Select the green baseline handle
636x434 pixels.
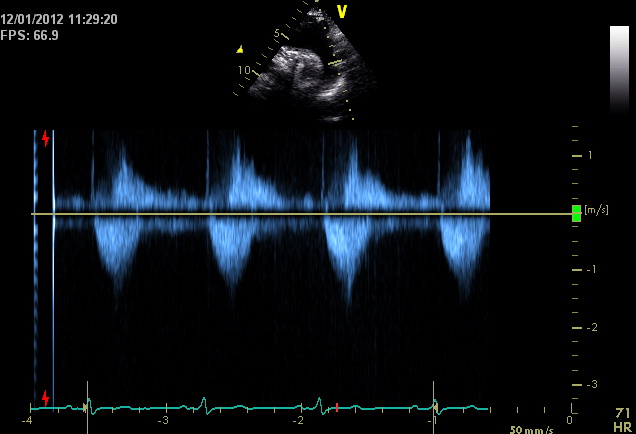pyautogui.click(x=576, y=213)
